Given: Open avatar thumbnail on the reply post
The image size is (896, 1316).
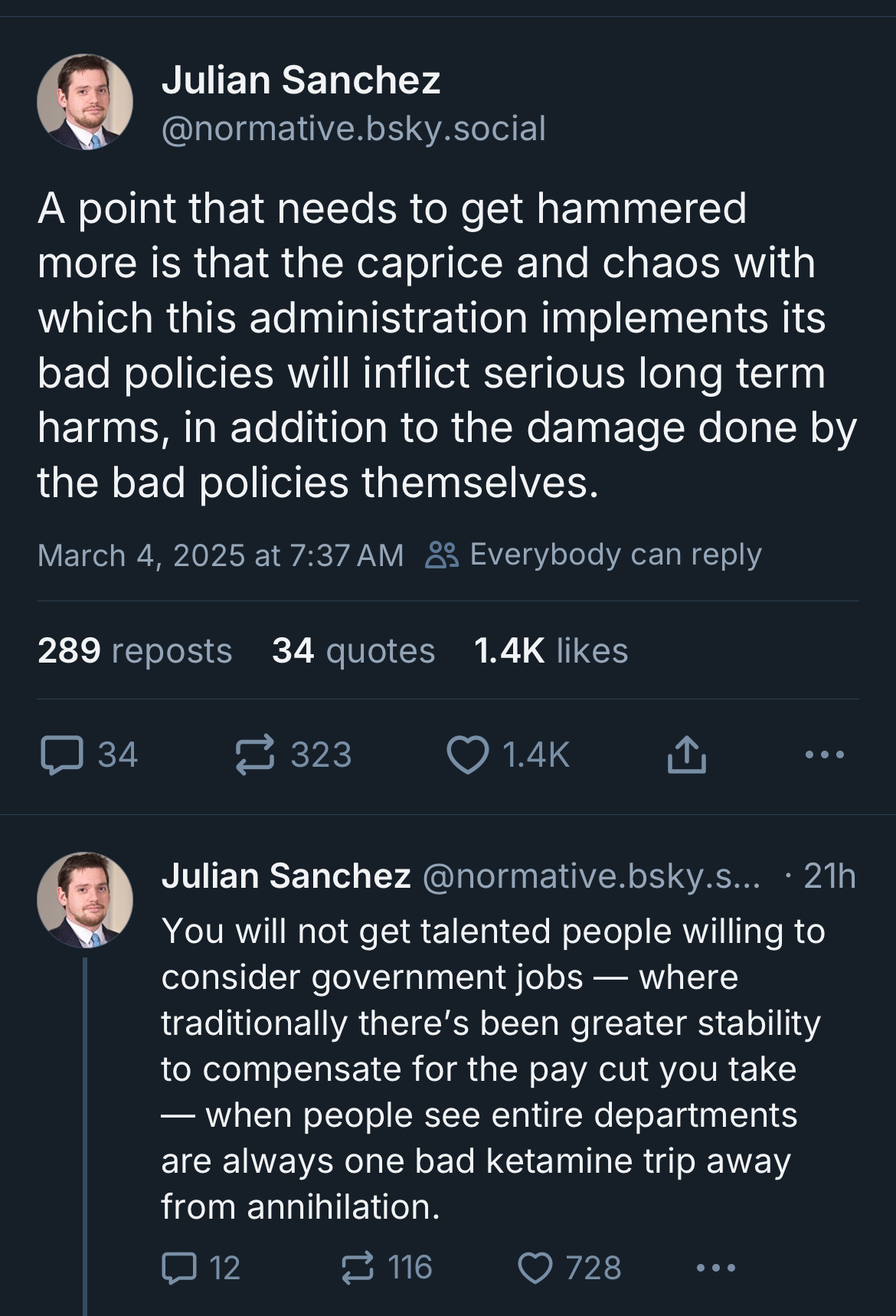Looking at the screenshot, I should pyautogui.click(x=85, y=900).
